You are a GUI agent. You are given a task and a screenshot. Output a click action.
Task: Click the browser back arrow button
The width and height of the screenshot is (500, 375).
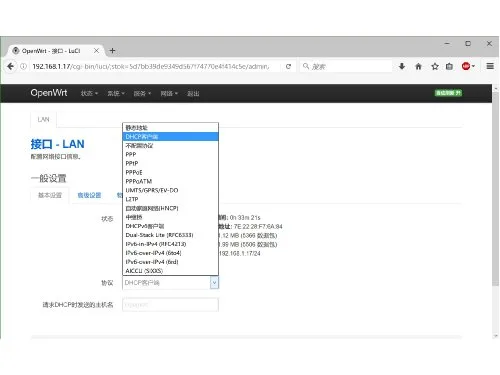10,66
